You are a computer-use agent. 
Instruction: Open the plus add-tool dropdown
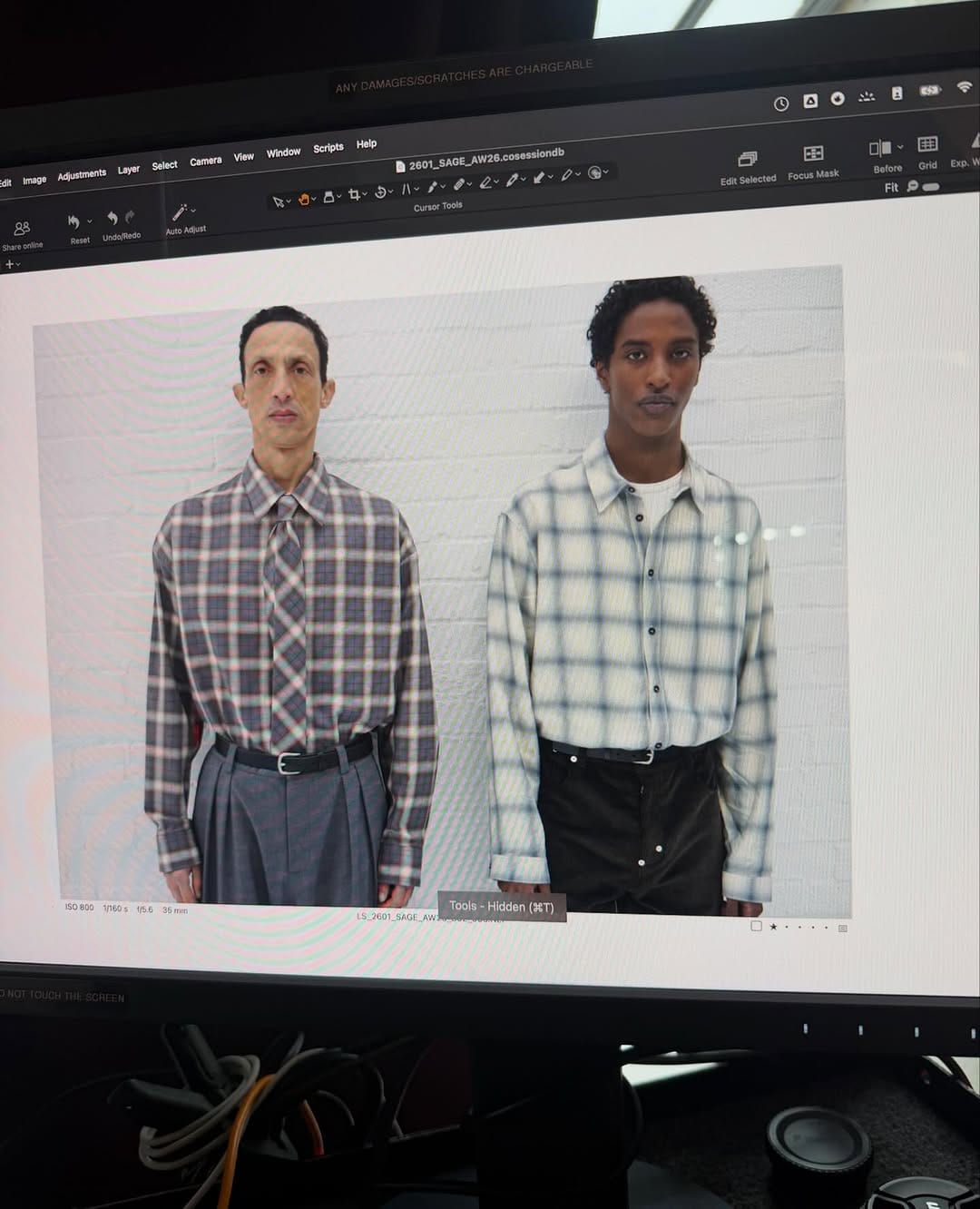click(12, 264)
